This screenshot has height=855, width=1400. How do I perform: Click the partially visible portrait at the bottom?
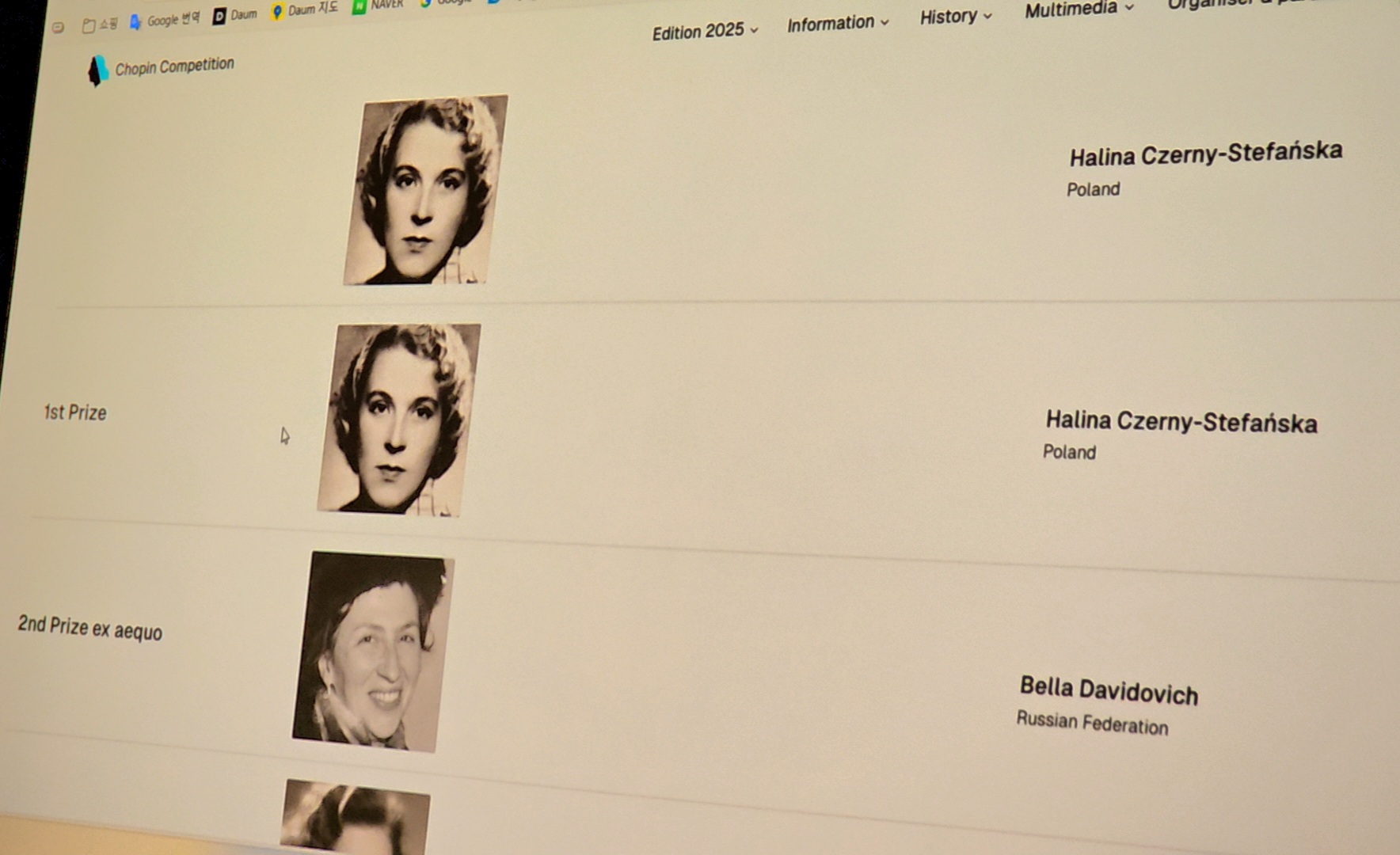click(355, 817)
